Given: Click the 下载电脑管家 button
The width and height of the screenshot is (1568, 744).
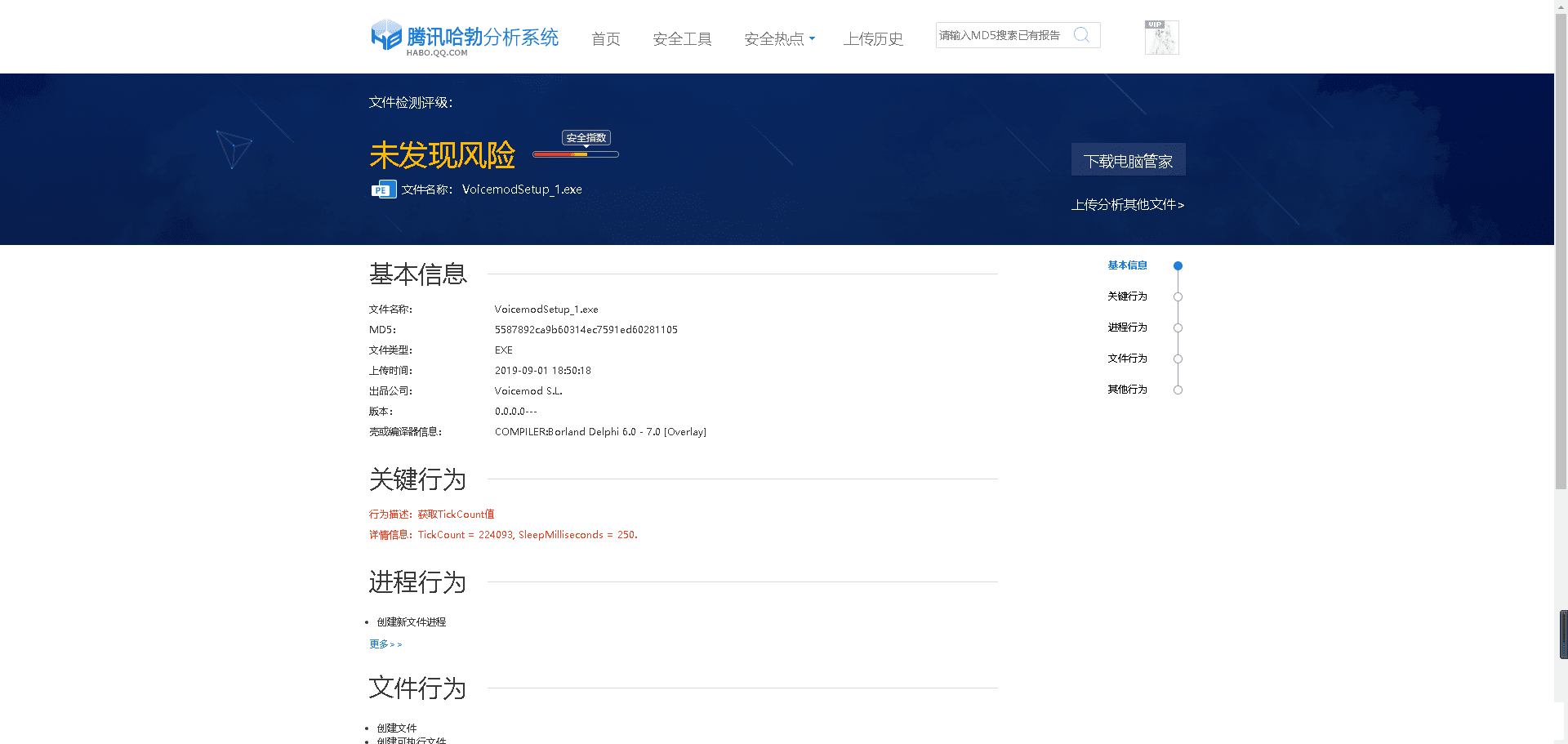Looking at the screenshot, I should (x=1128, y=160).
